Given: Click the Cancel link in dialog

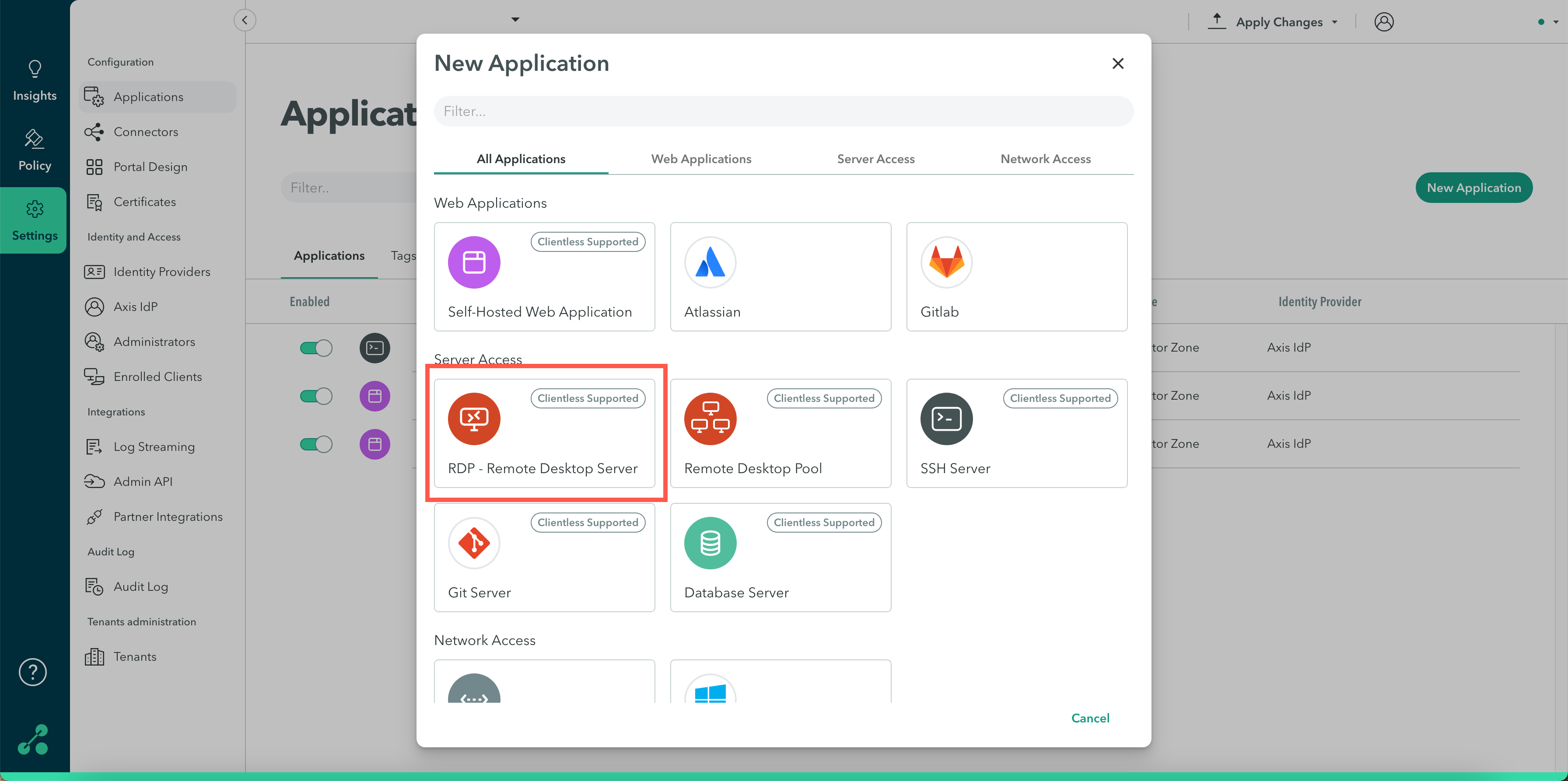Looking at the screenshot, I should coord(1089,718).
